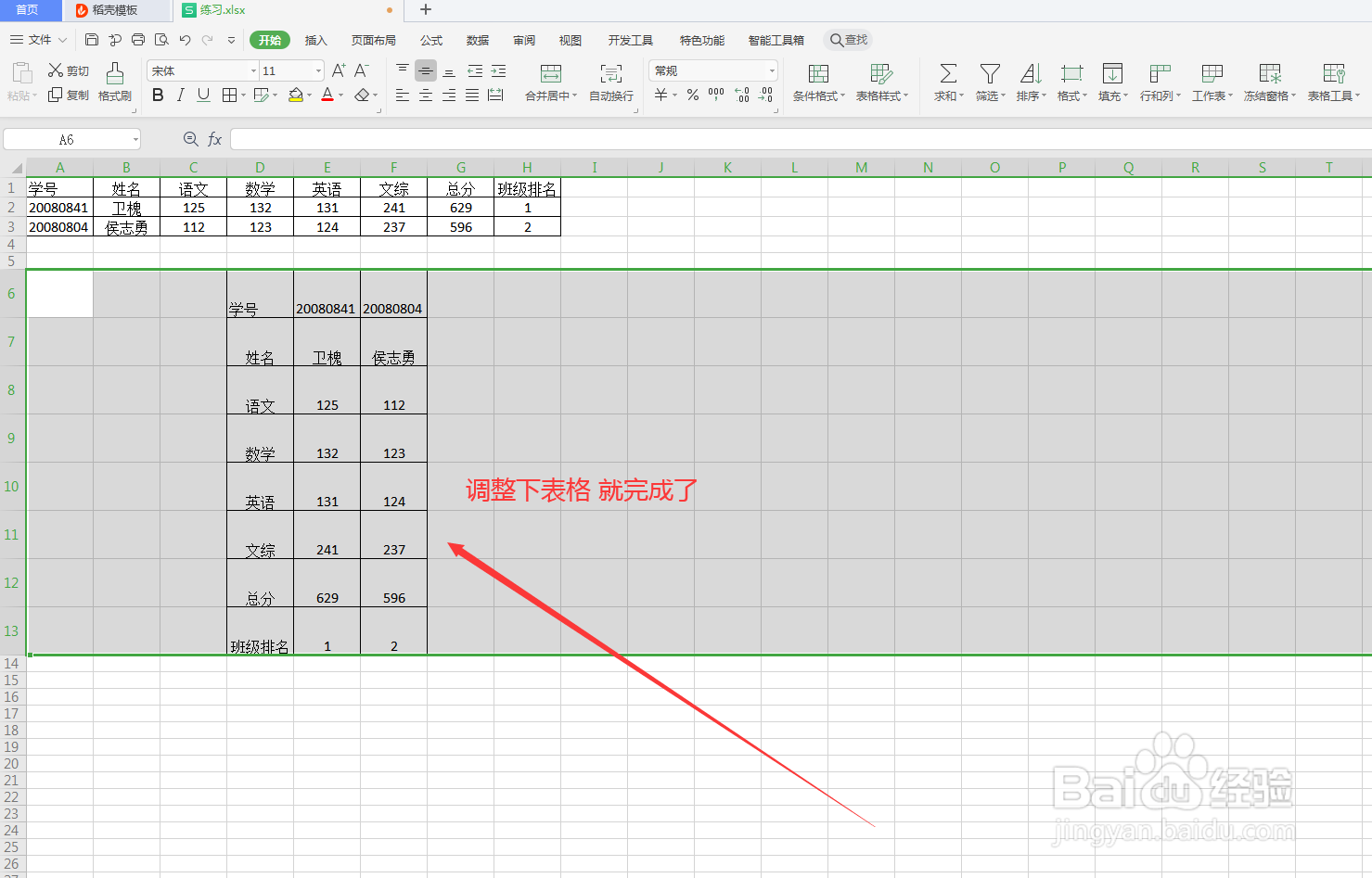Screen dimensions: 1372x878
Task: Toggle bottom vertical alignment
Action: click(449, 70)
